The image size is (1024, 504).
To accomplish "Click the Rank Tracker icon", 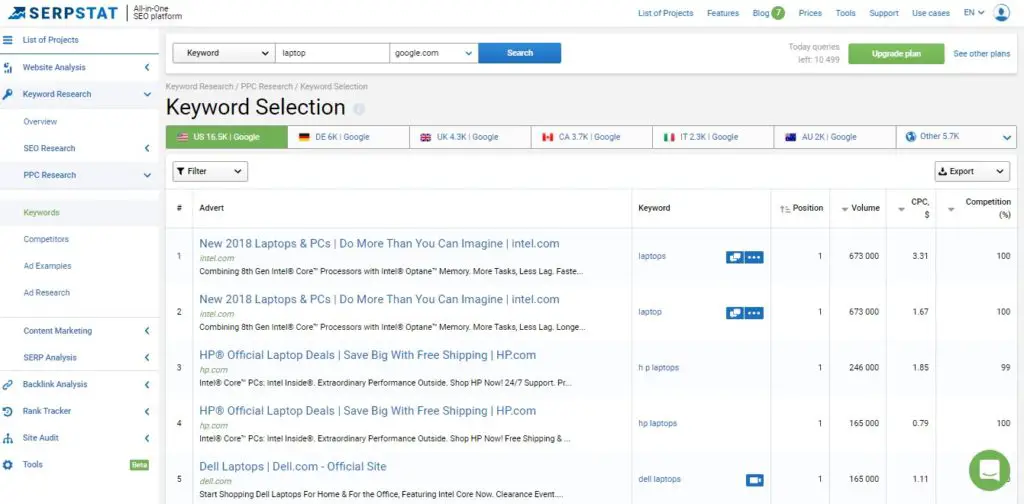I will pyautogui.click(x=8, y=411).
